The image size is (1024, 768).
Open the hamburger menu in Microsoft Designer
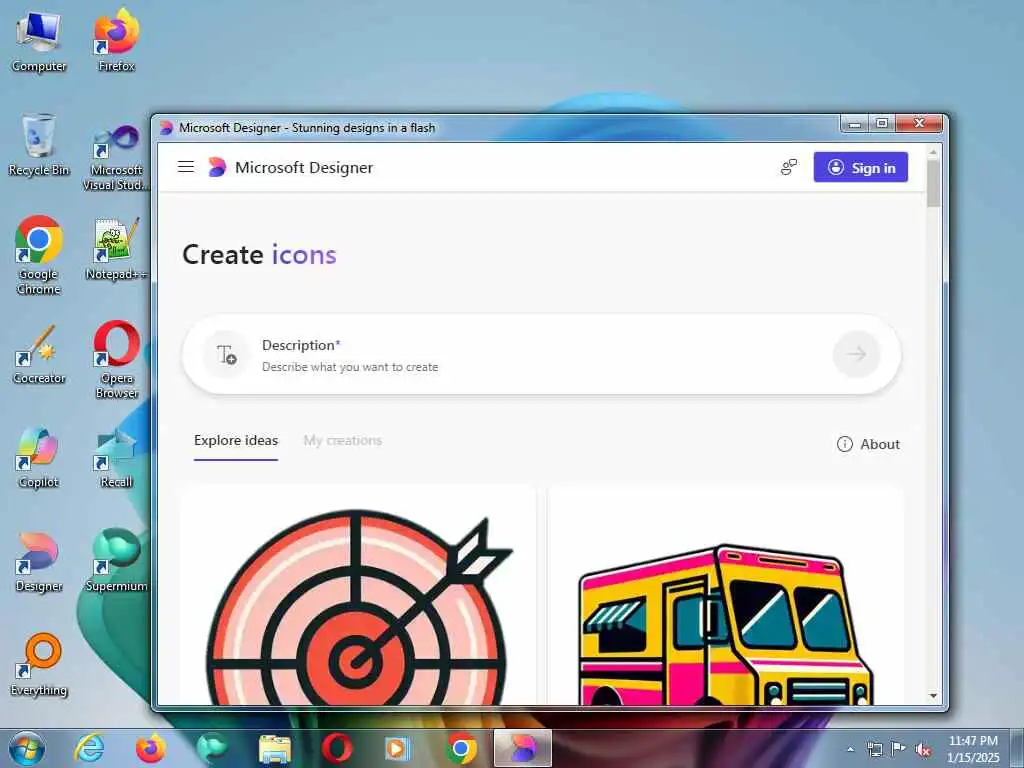pyautogui.click(x=185, y=167)
